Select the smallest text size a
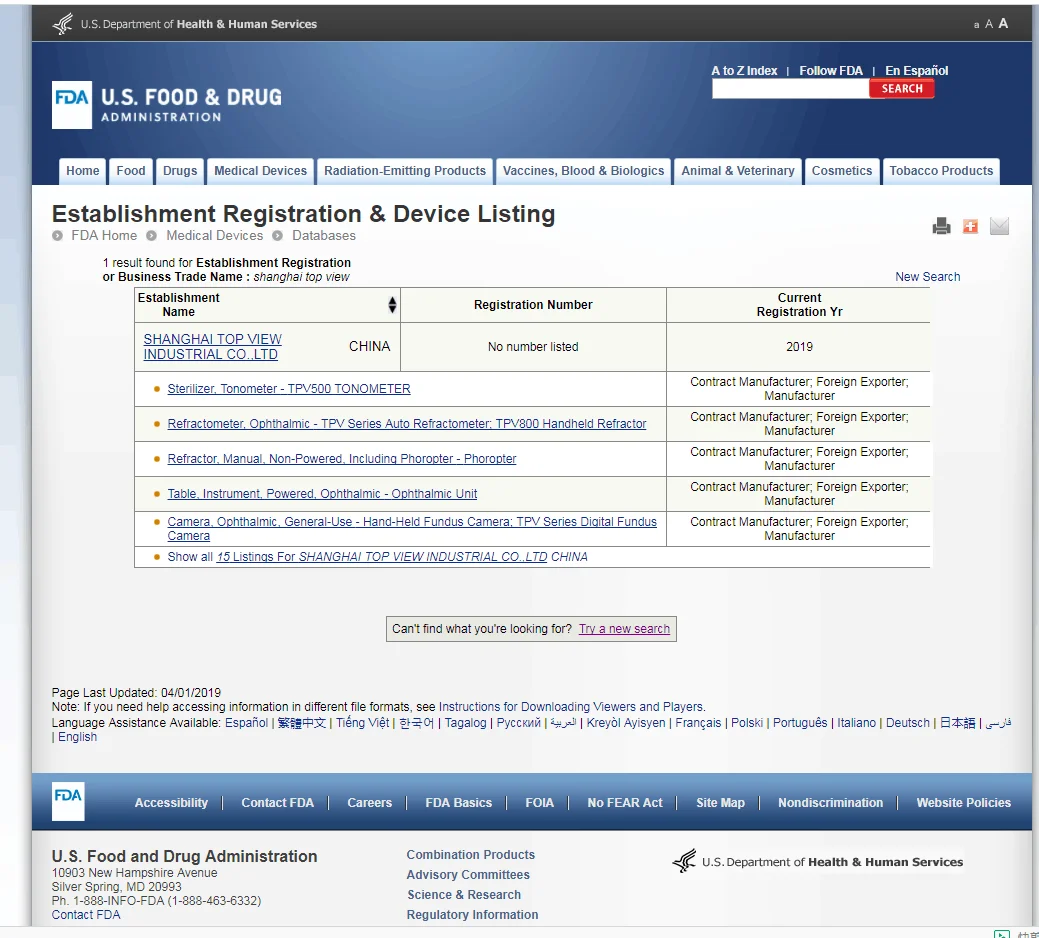The image size is (1039, 938). 976,25
